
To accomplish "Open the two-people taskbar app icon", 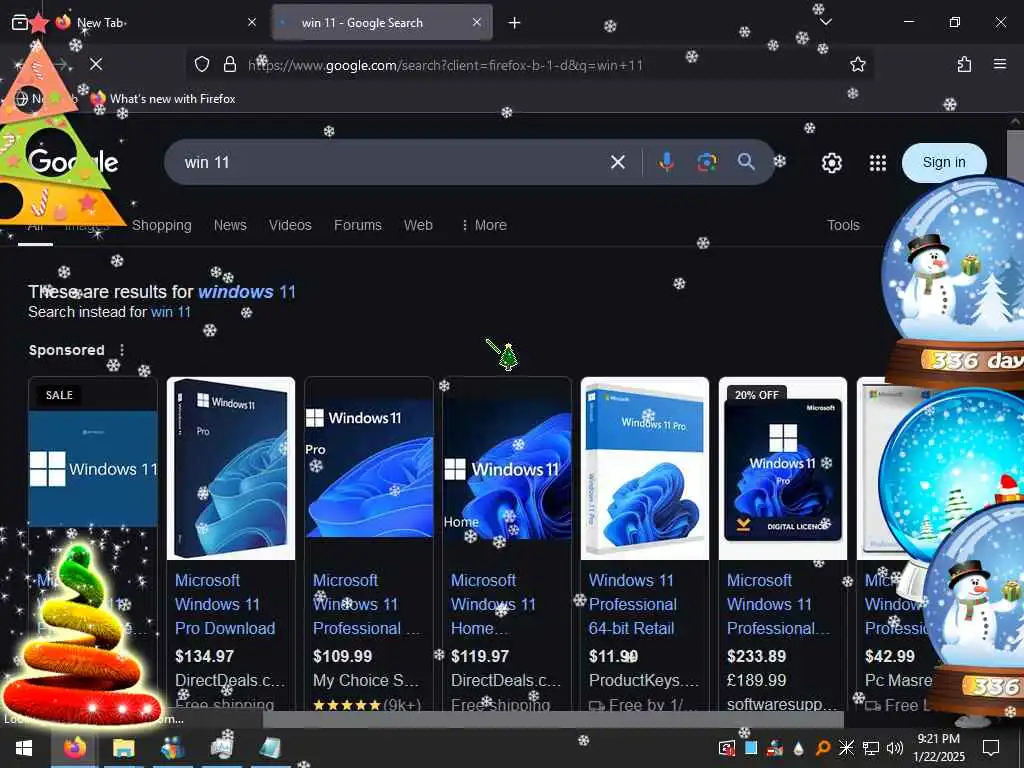I will 172,748.
